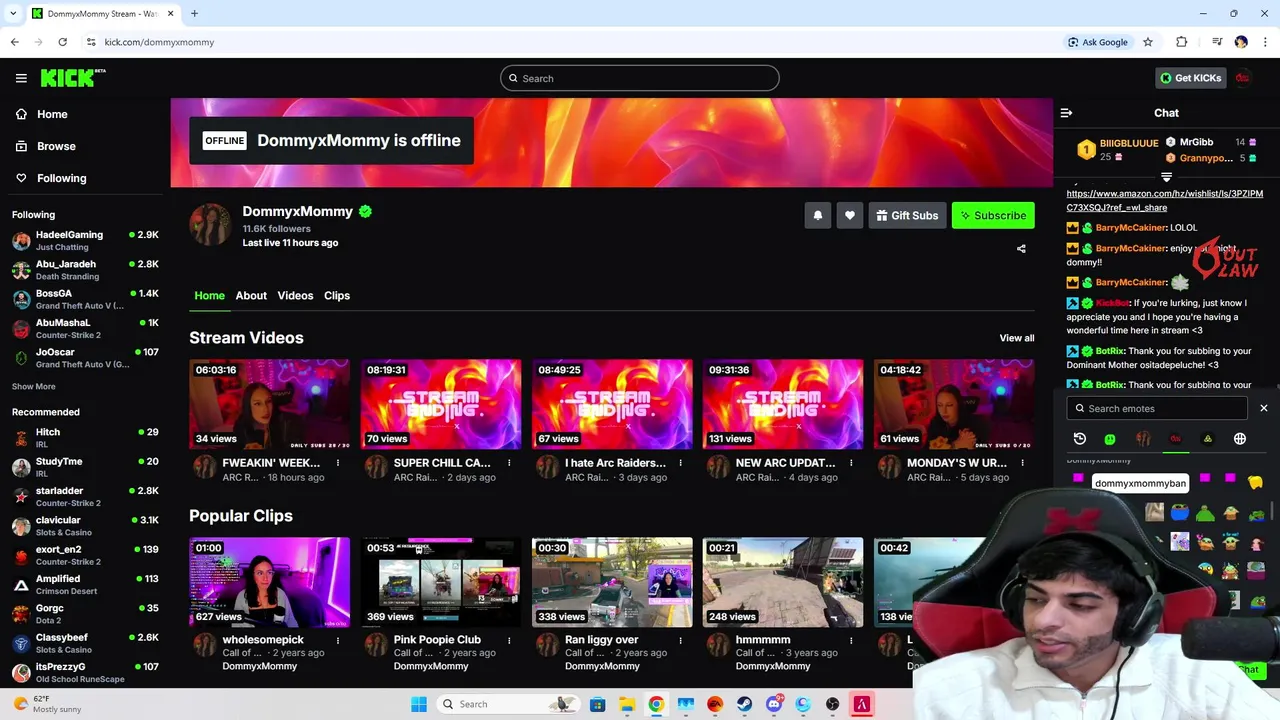Switch to the About tab

[251, 295]
